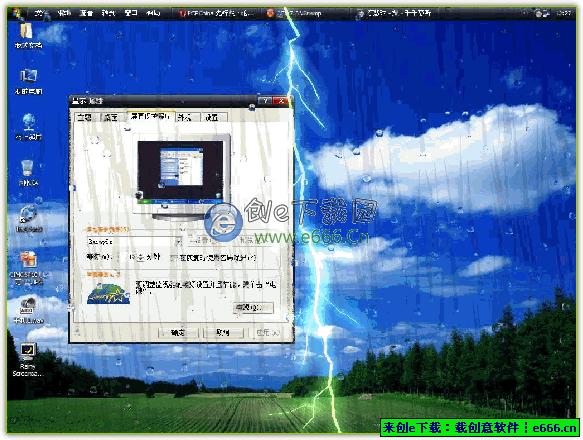Open the Recycle Bin desktop icon

click(x=28, y=173)
